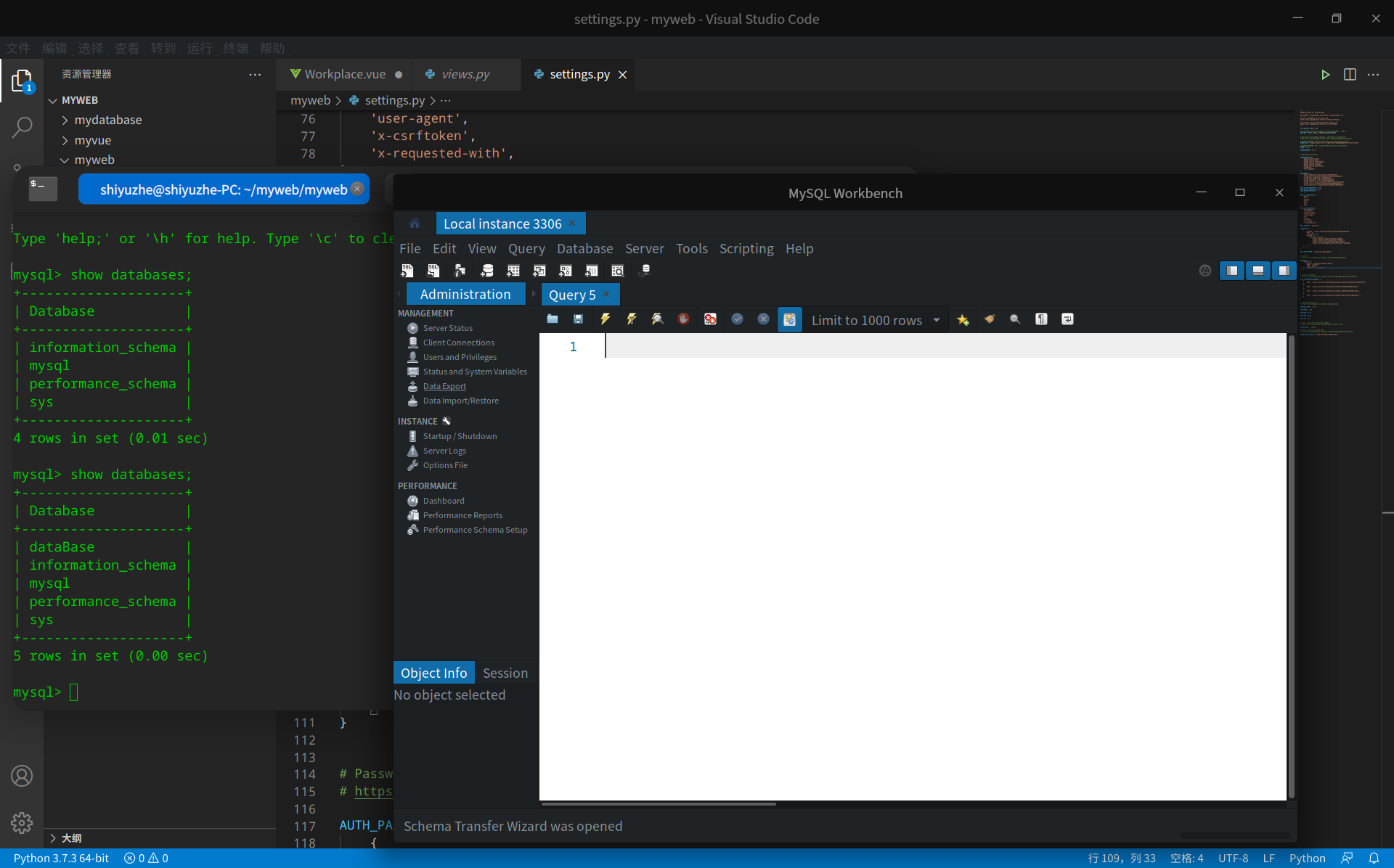Execute the query with the lightning bolt icon
The height and width of the screenshot is (868, 1394).
tap(605, 319)
